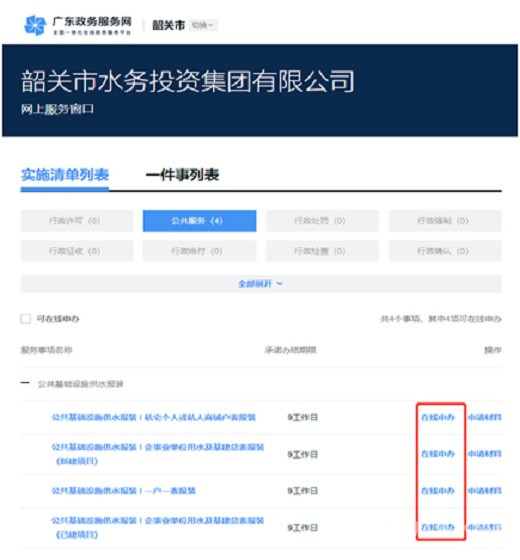Tick the 可在线申办 checkbox
This screenshot has width=520, height=560.
(x=26, y=319)
